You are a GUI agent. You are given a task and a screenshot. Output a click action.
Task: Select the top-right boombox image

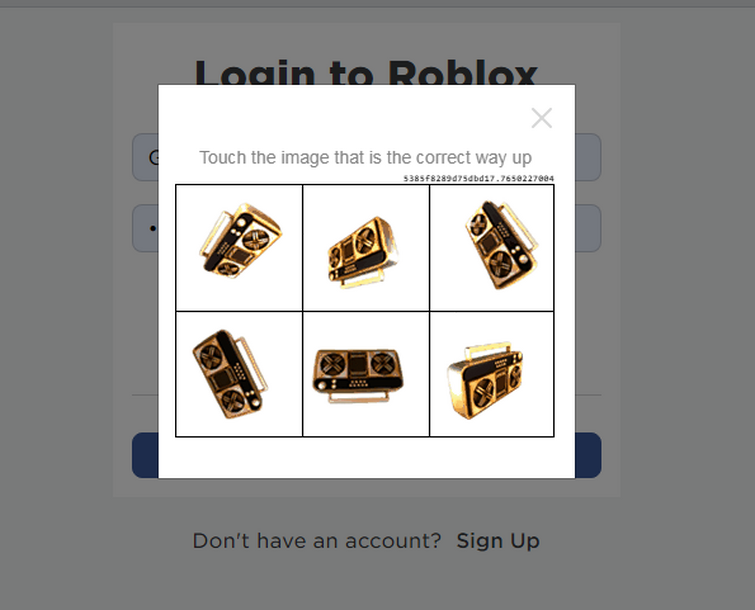tap(492, 247)
